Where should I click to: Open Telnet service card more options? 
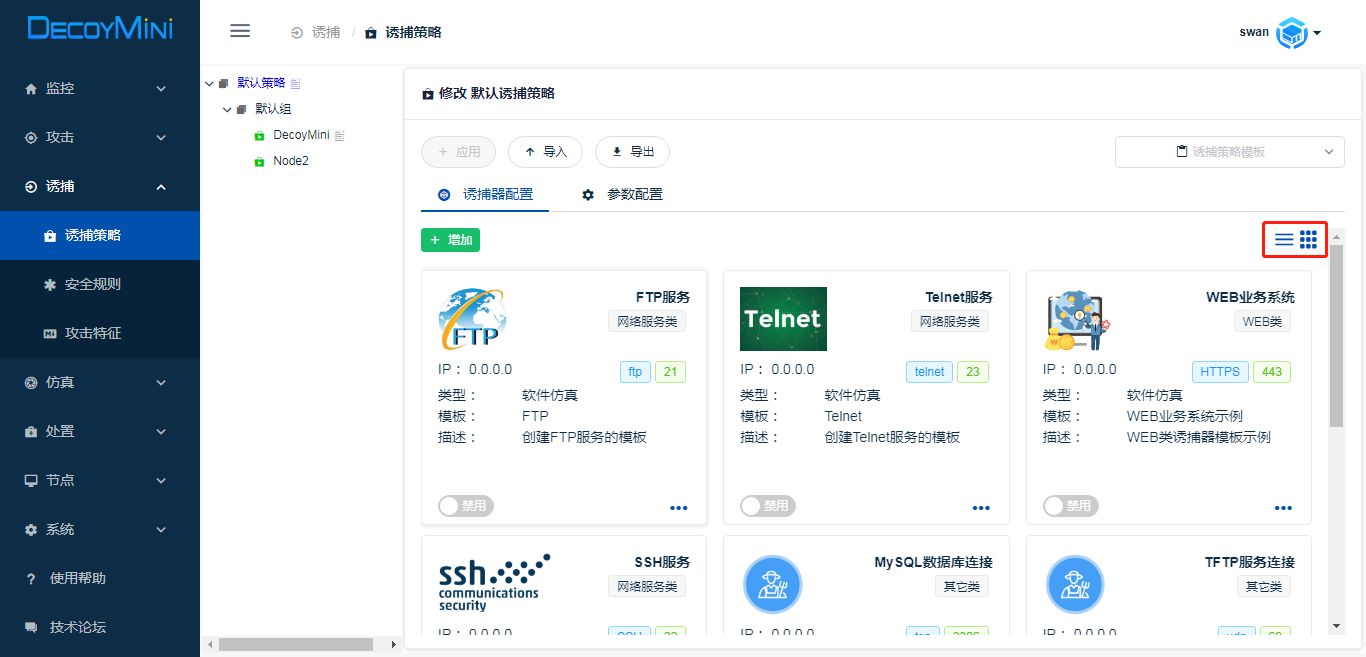point(981,508)
